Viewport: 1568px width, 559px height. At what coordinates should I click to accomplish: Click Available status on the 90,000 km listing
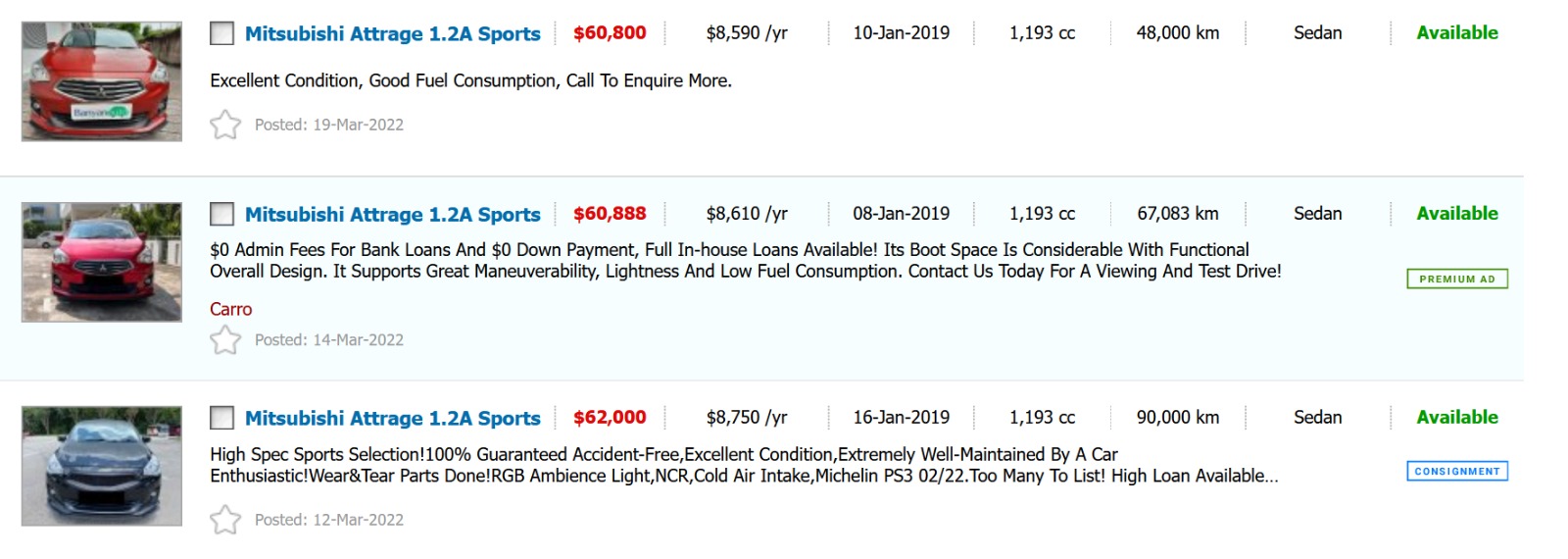pyautogui.click(x=1457, y=418)
